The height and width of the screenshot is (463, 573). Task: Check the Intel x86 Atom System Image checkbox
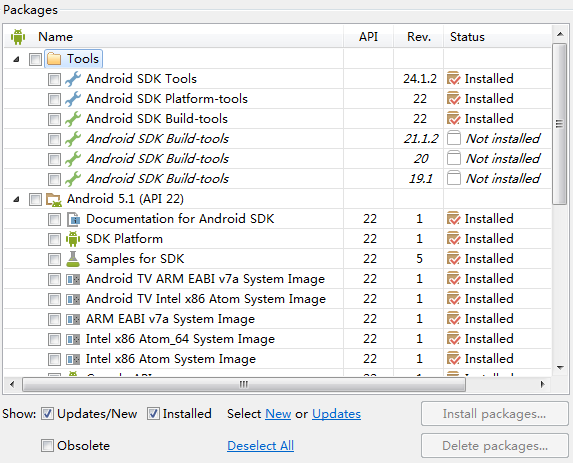coord(54,360)
